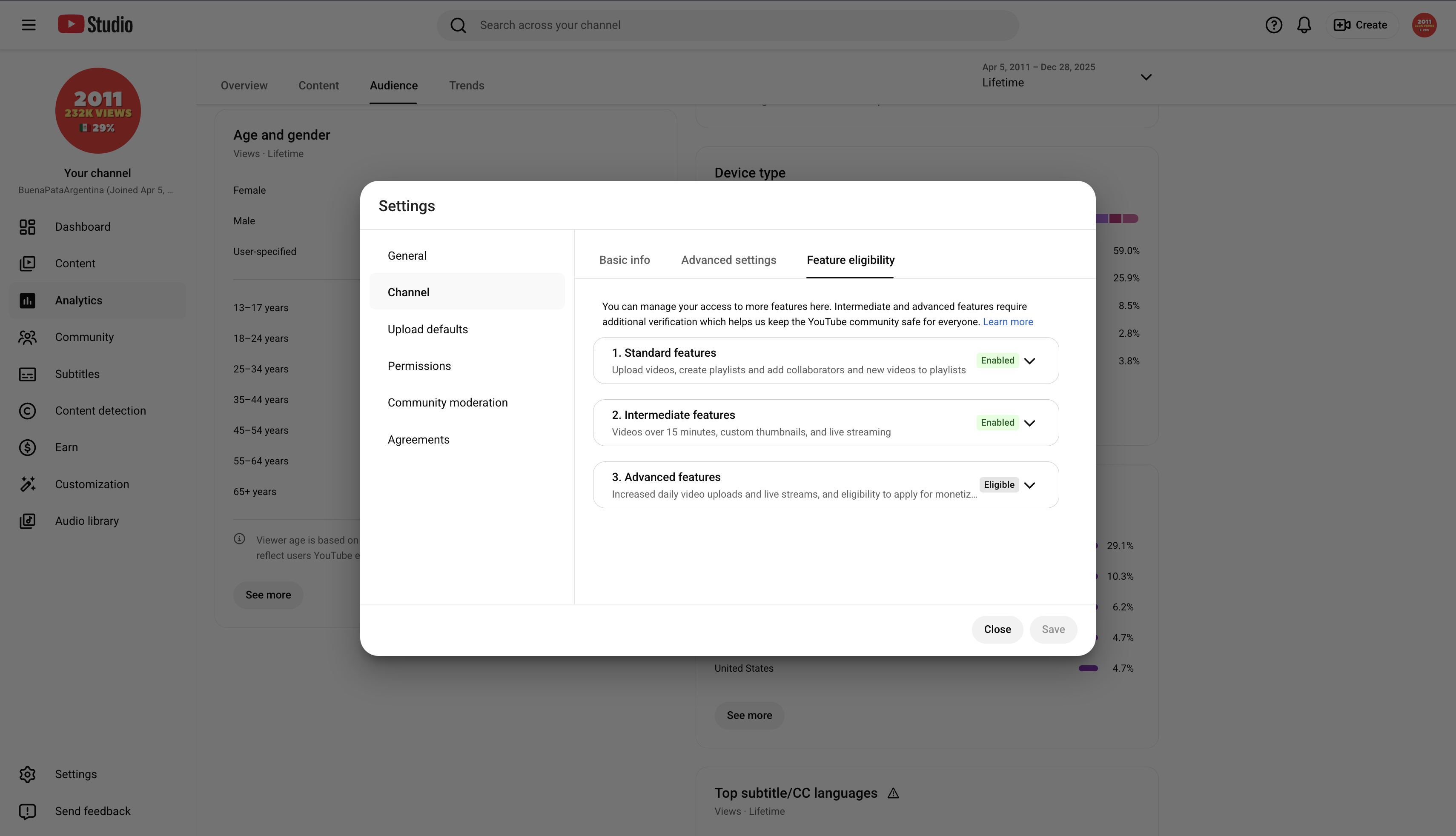Click the Top subtitle/CC languages heading
The height and width of the screenshot is (836, 1456).
[796, 793]
